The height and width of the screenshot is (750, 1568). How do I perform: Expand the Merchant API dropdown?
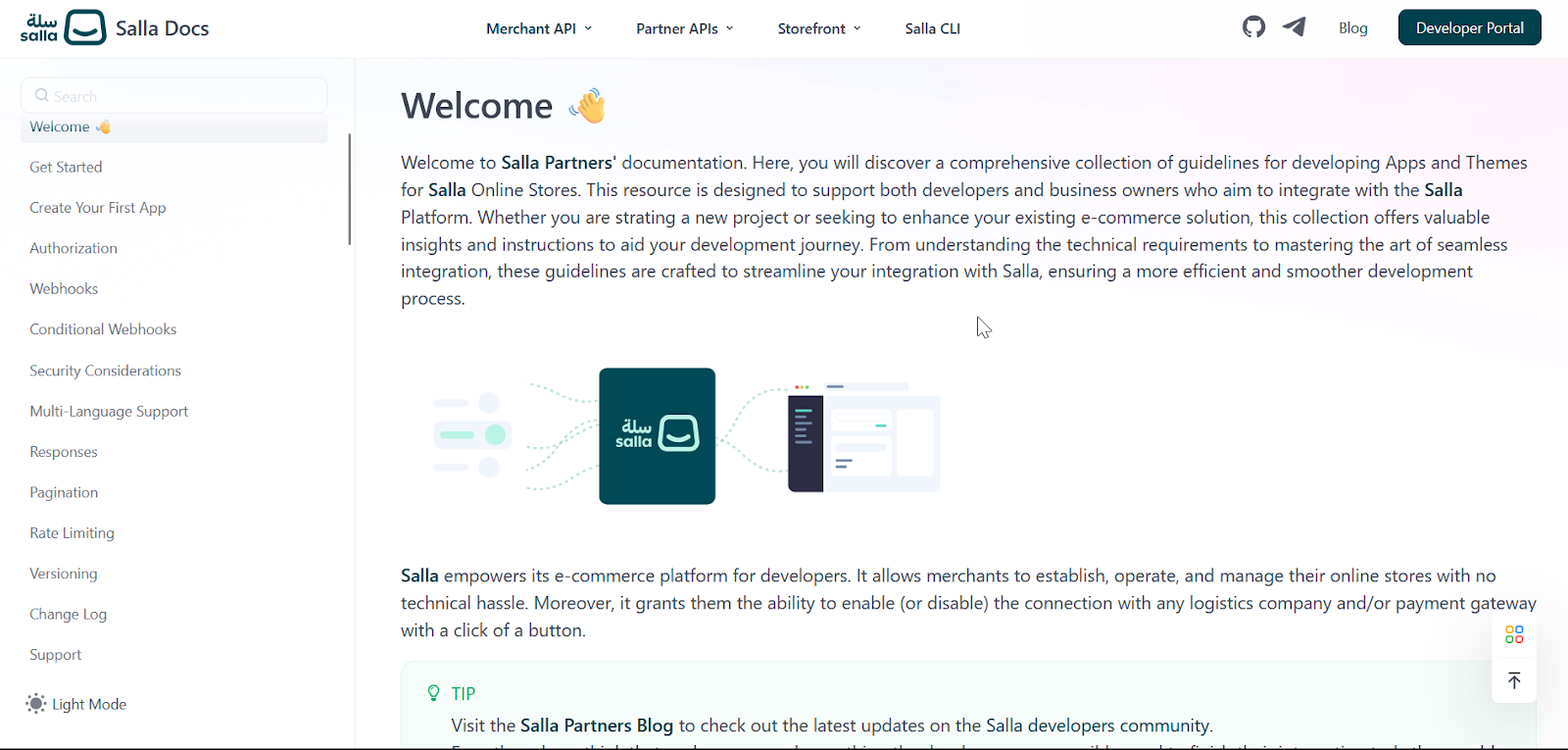(539, 28)
